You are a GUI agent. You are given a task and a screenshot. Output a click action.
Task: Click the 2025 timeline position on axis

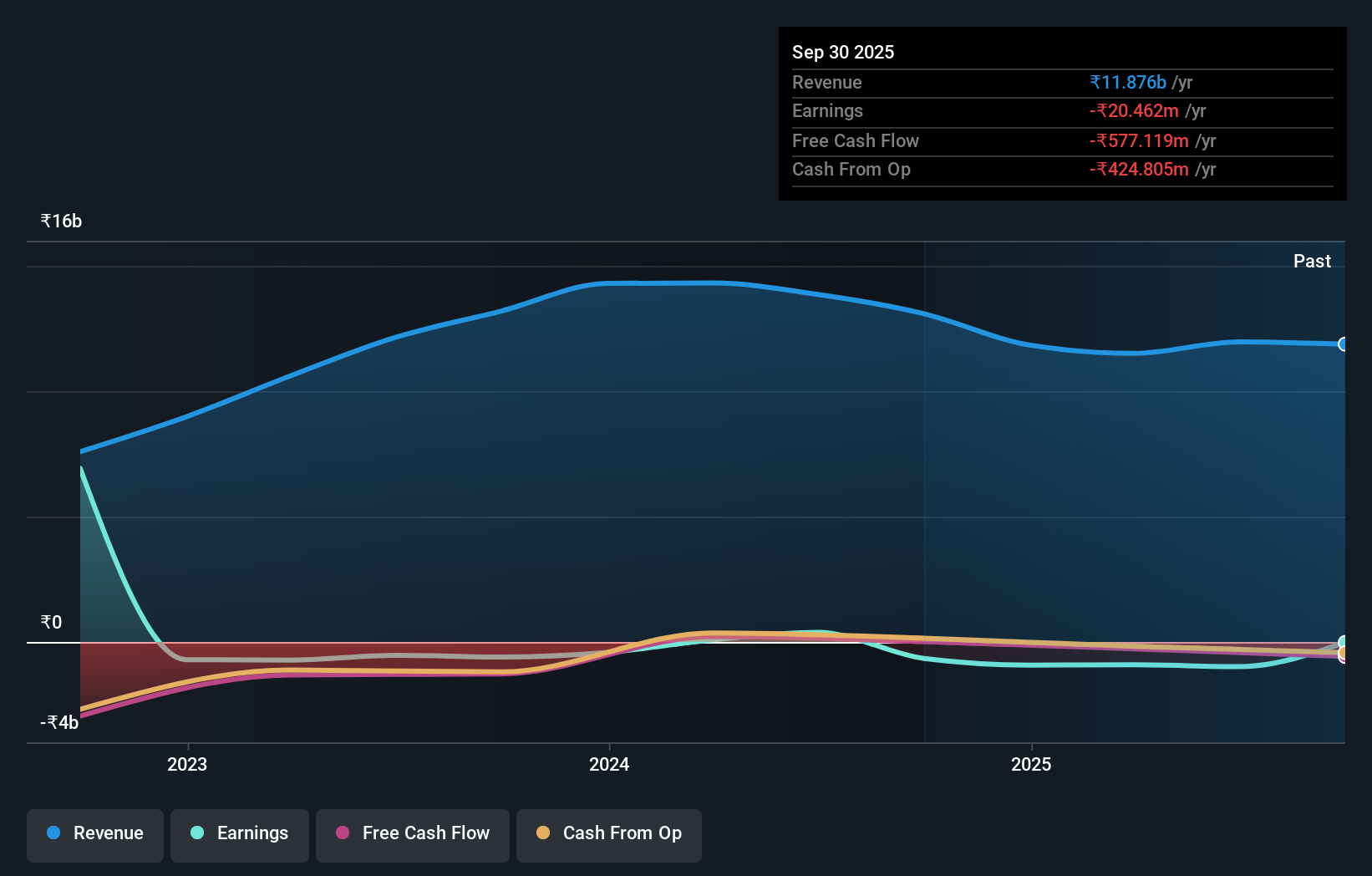(x=1031, y=764)
